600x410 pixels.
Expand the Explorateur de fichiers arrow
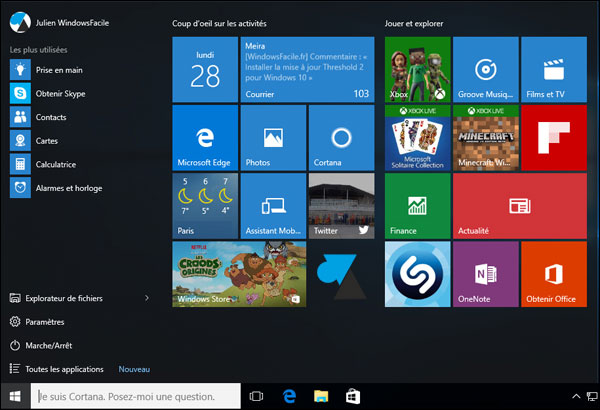pos(147,298)
